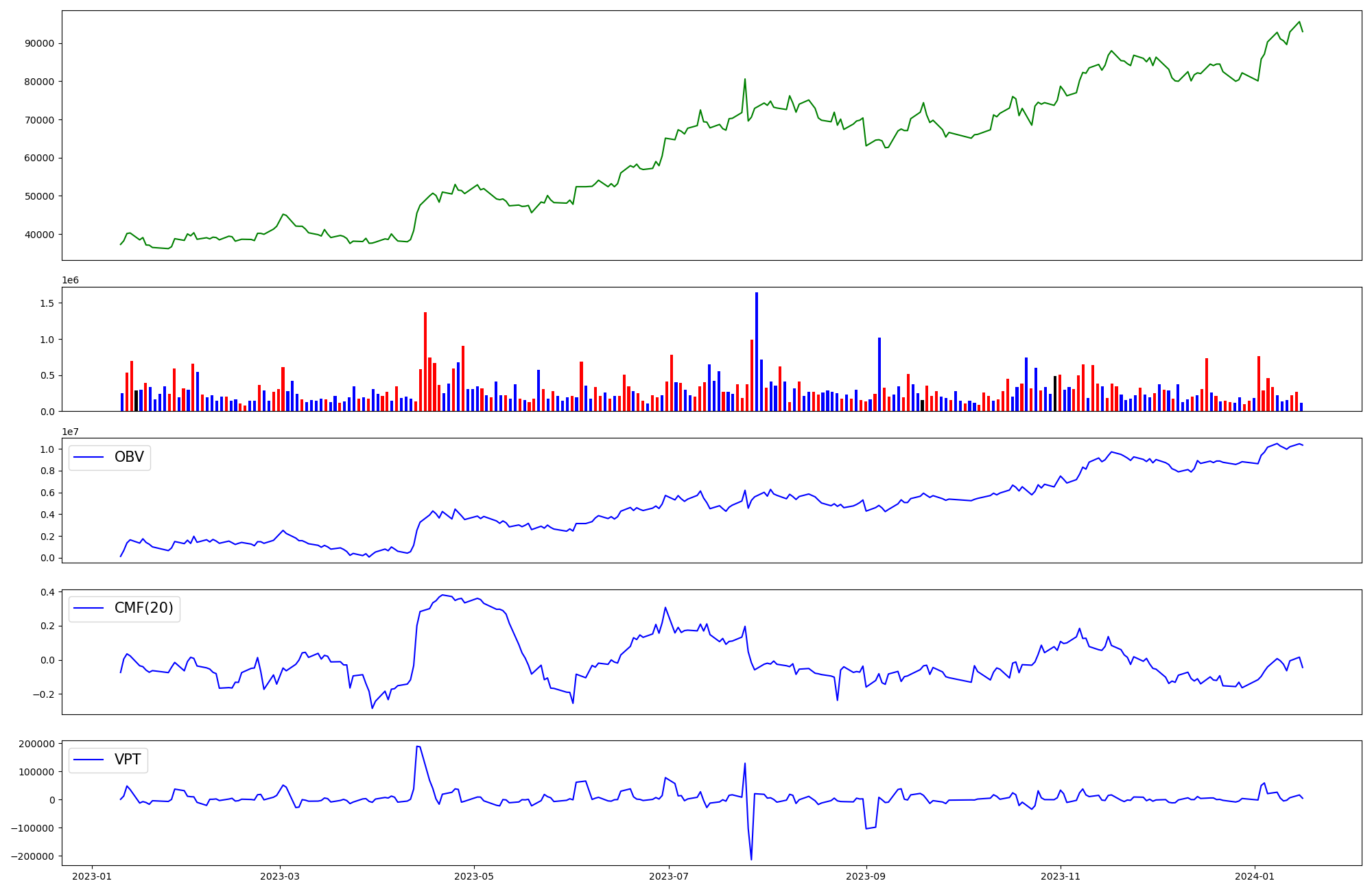This screenshot has height=892, width=1372.
Task: Click the 2023-01 x-axis date label
Action: point(92,876)
